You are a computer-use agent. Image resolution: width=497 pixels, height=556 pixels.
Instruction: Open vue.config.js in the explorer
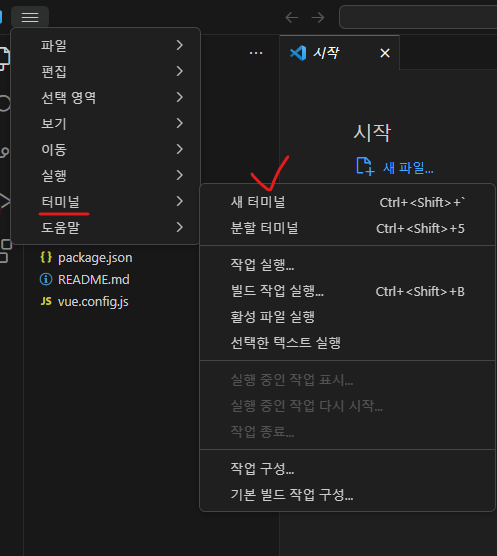click(x=93, y=302)
